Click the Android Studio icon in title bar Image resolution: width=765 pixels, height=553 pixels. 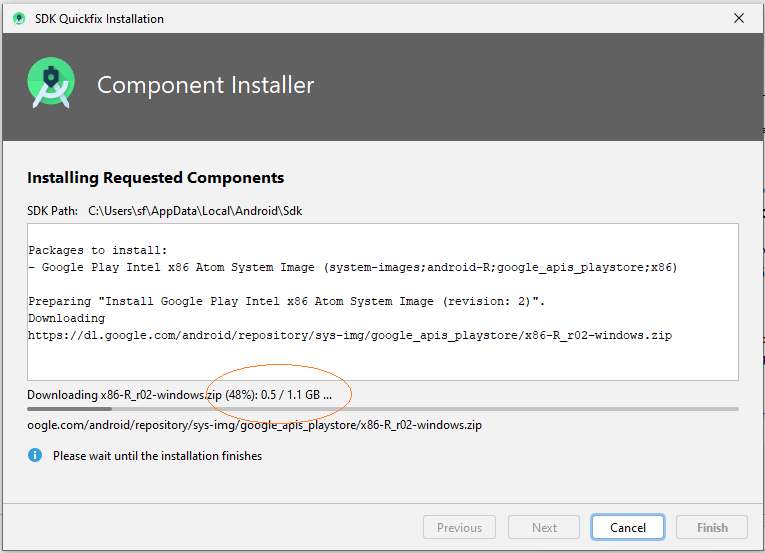[19, 19]
